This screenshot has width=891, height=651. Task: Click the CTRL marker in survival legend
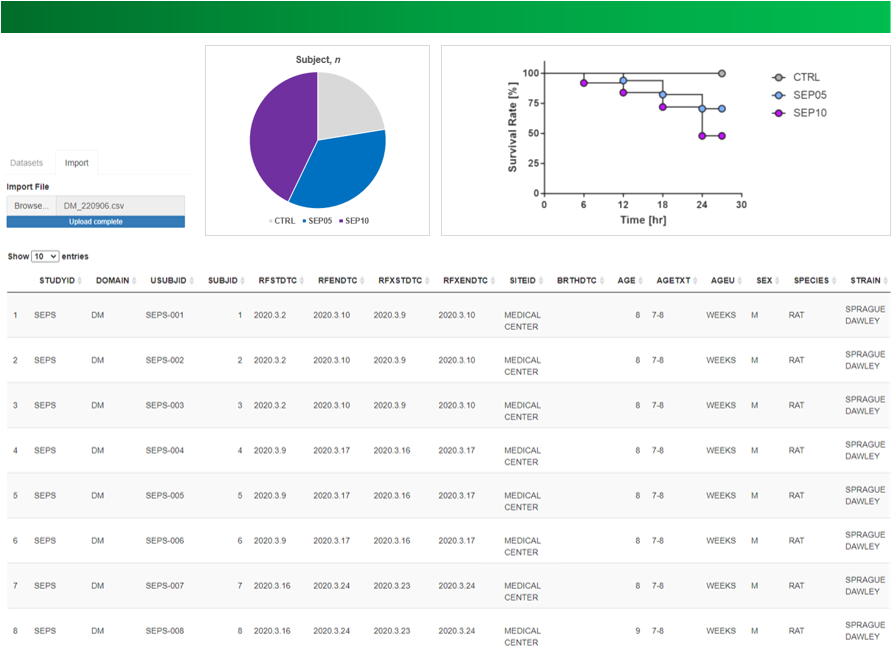[x=778, y=77]
